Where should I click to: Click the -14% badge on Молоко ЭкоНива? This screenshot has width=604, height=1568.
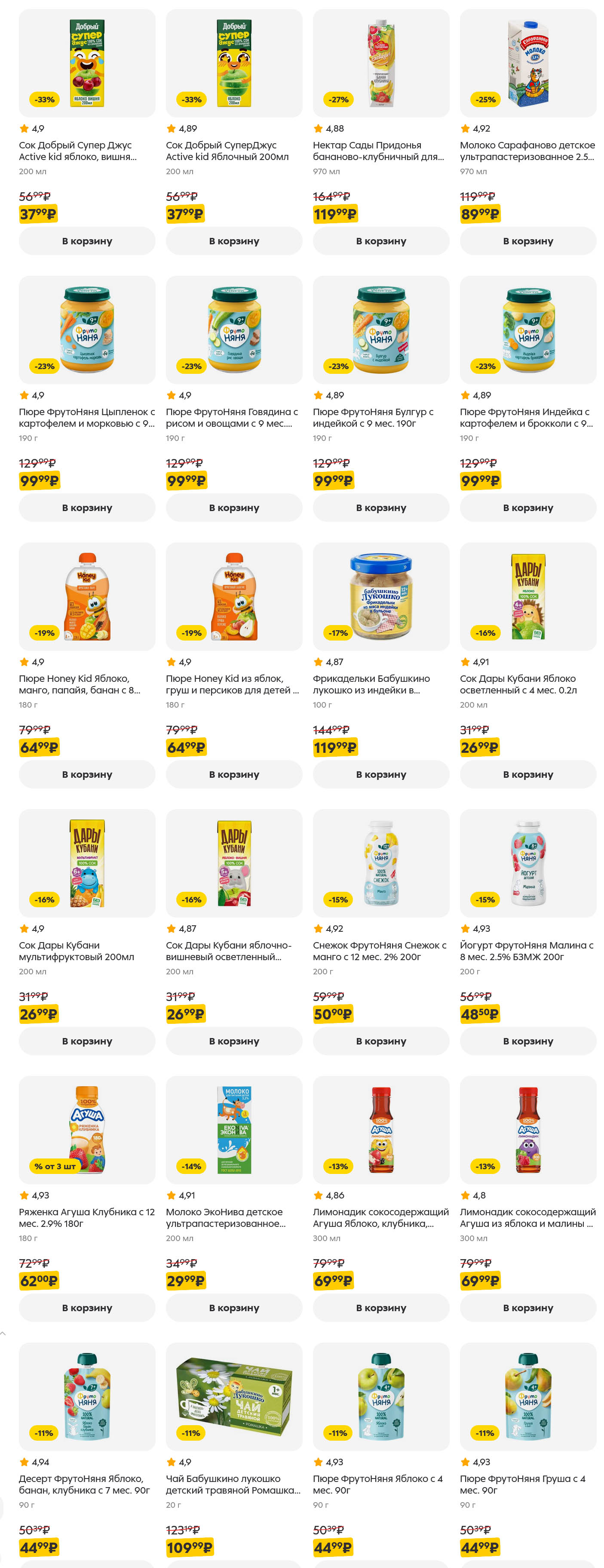coord(191,1166)
